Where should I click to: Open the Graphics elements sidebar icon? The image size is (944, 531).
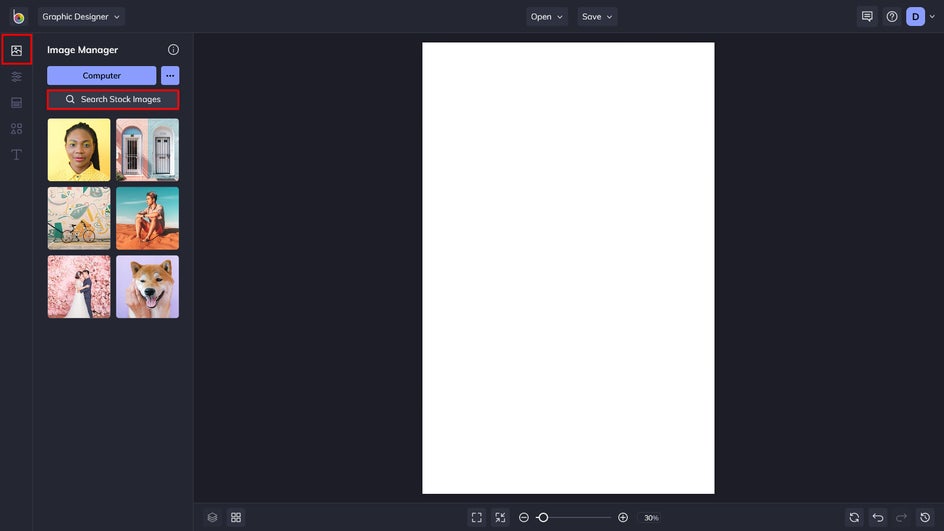pyautogui.click(x=16, y=128)
